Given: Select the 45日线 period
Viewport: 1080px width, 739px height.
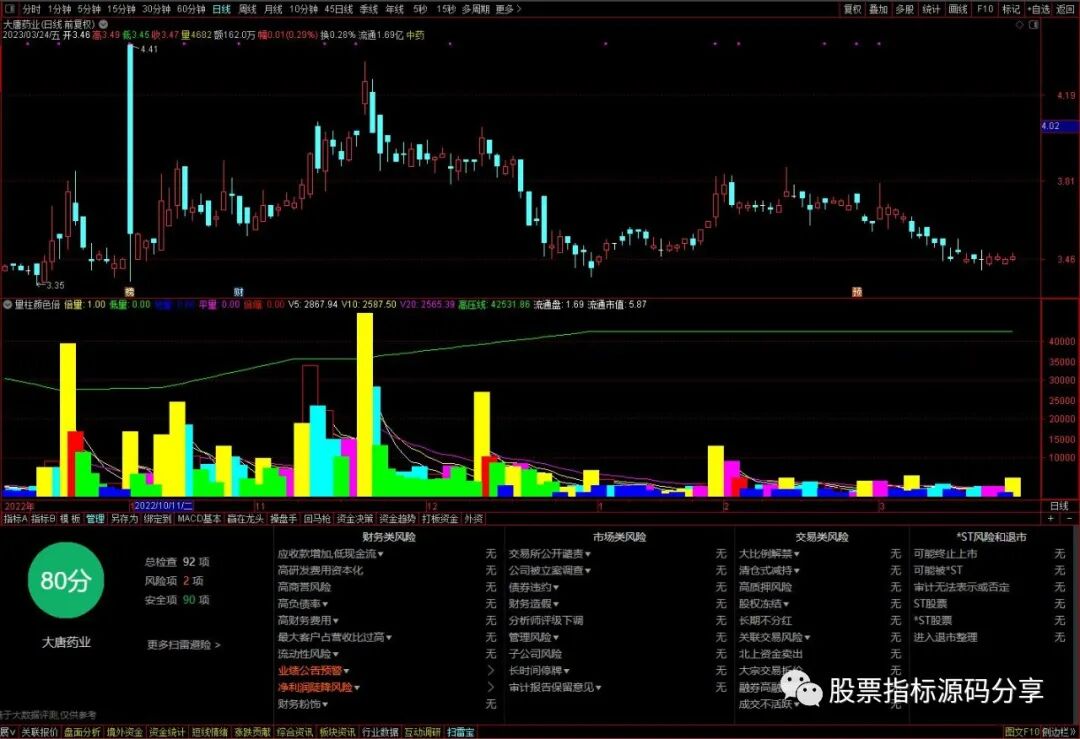Looking at the screenshot, I should [x=338, y=9].
